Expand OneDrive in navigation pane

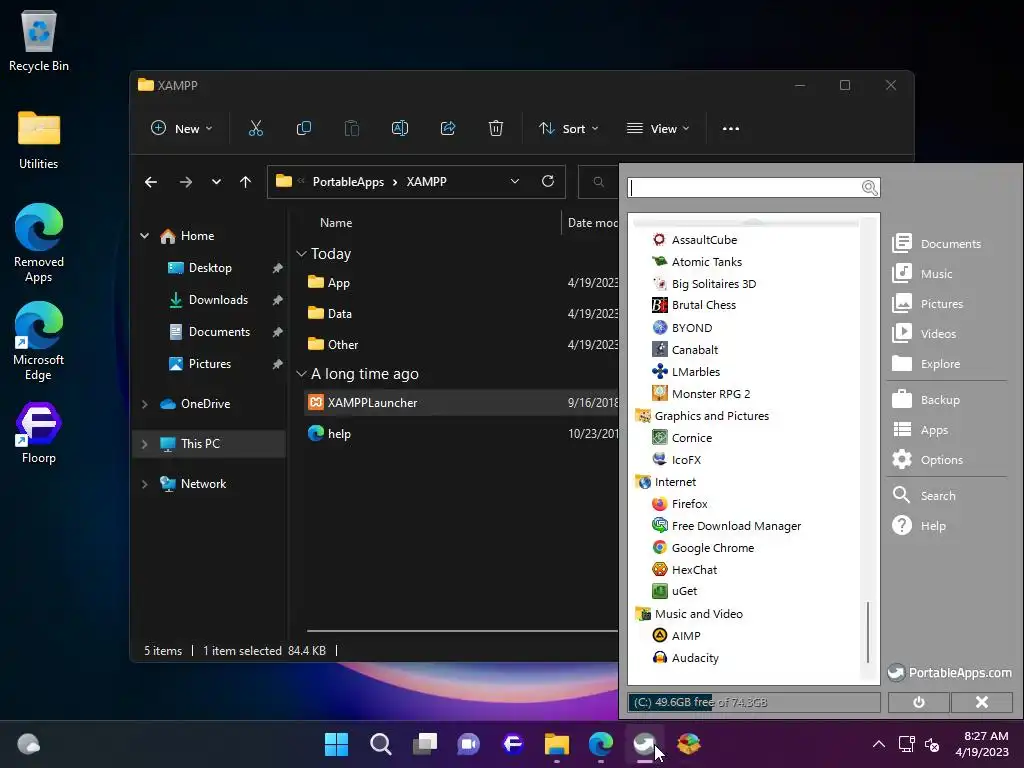click(x=144, y=404)
